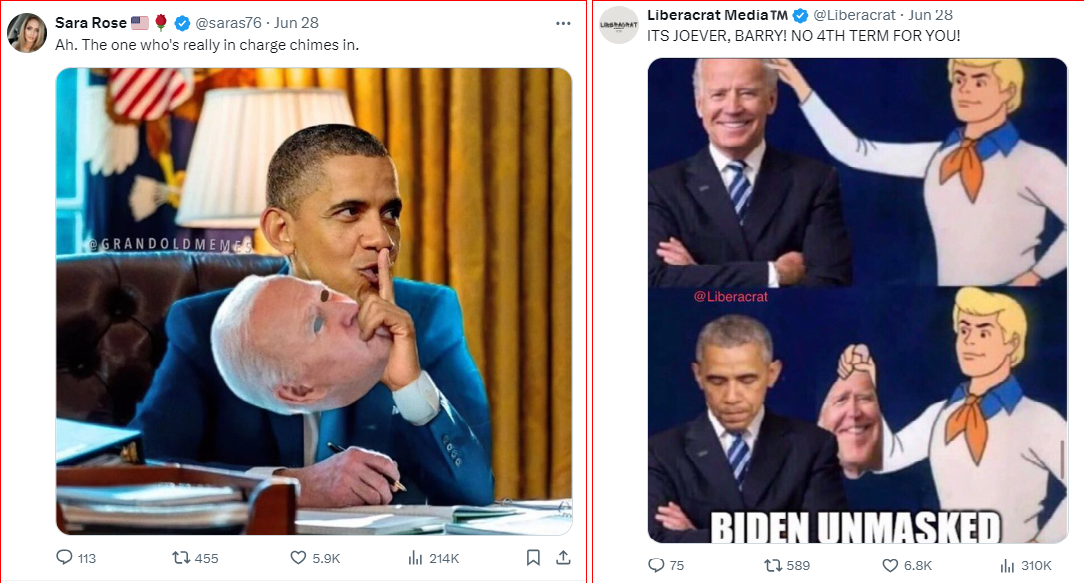Like Sara Rose's post showing 5.9K likes
Viewport: 1084px width, 583px height.
pos(315,557)
